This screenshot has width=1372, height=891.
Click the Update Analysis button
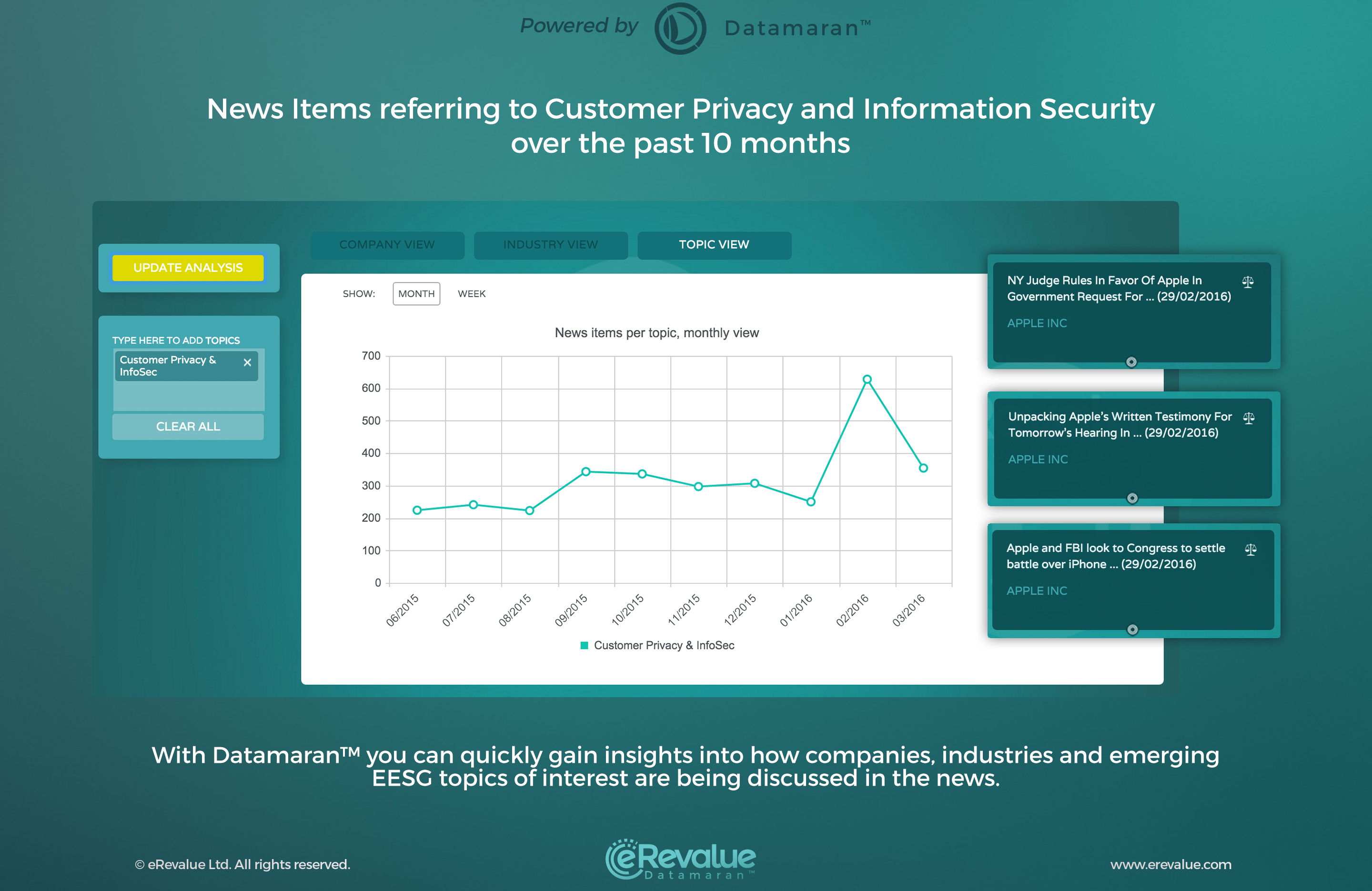click(188, 268)
